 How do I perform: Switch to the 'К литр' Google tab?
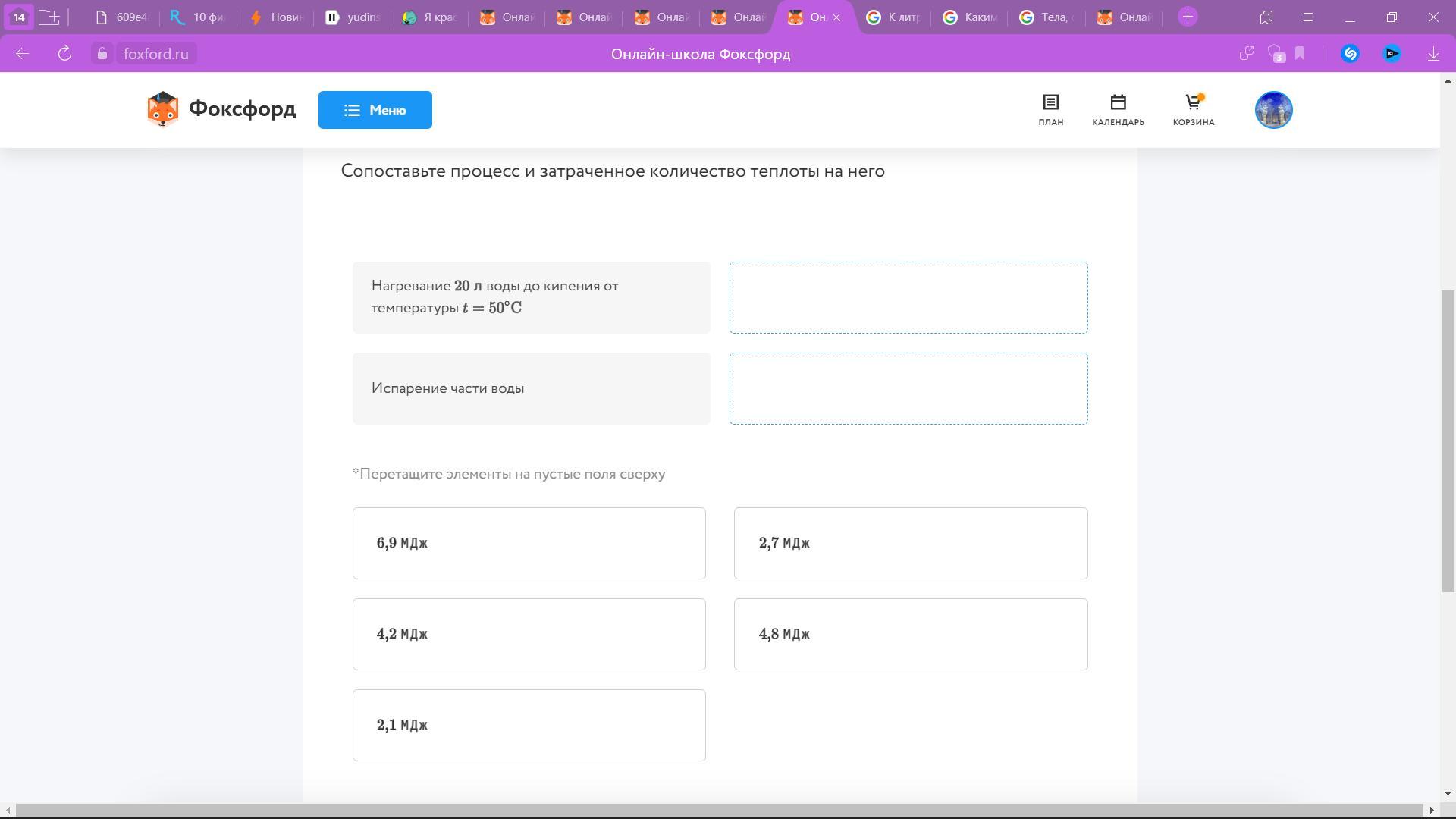coord(893,17)
